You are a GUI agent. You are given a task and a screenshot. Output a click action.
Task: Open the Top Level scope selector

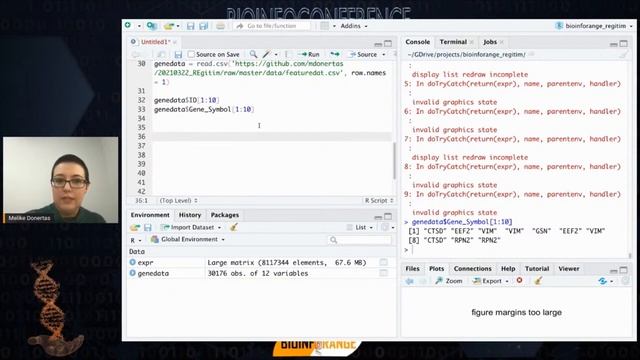pyautogui.click(x=178, y=200)
